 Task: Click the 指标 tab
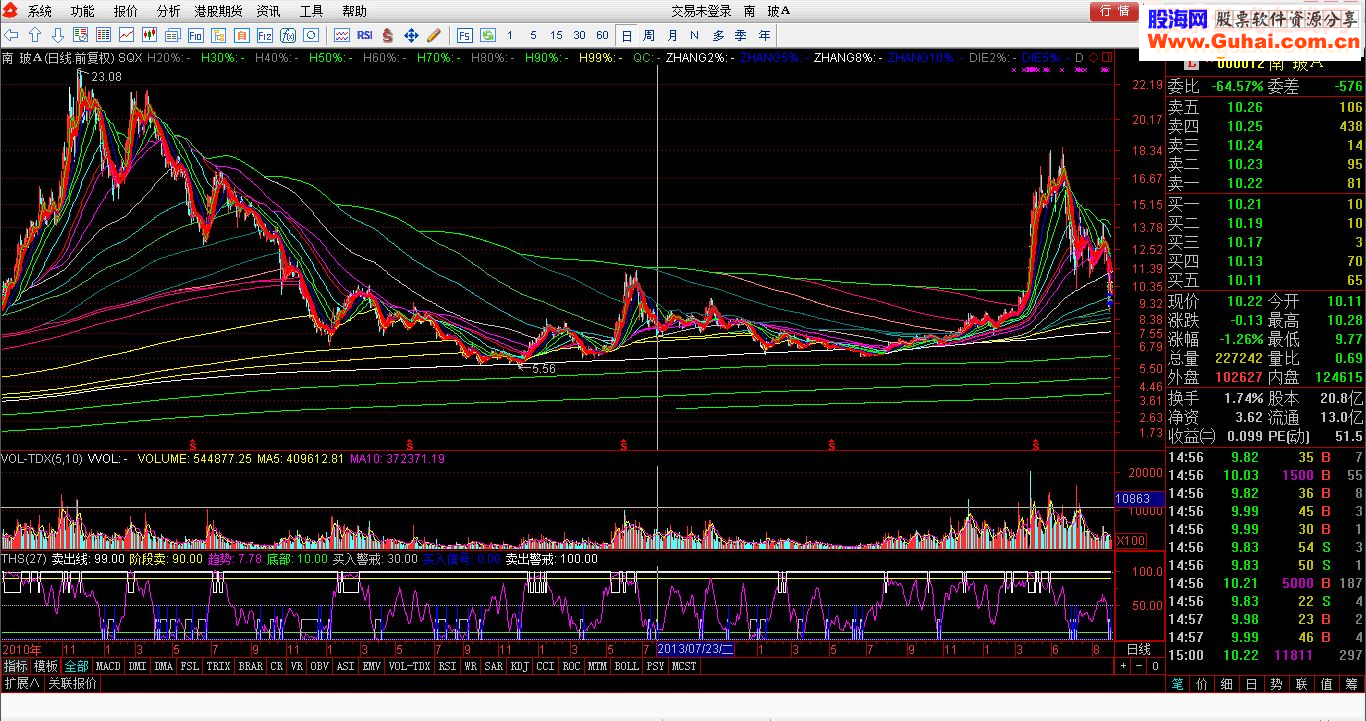pos(15,666)
